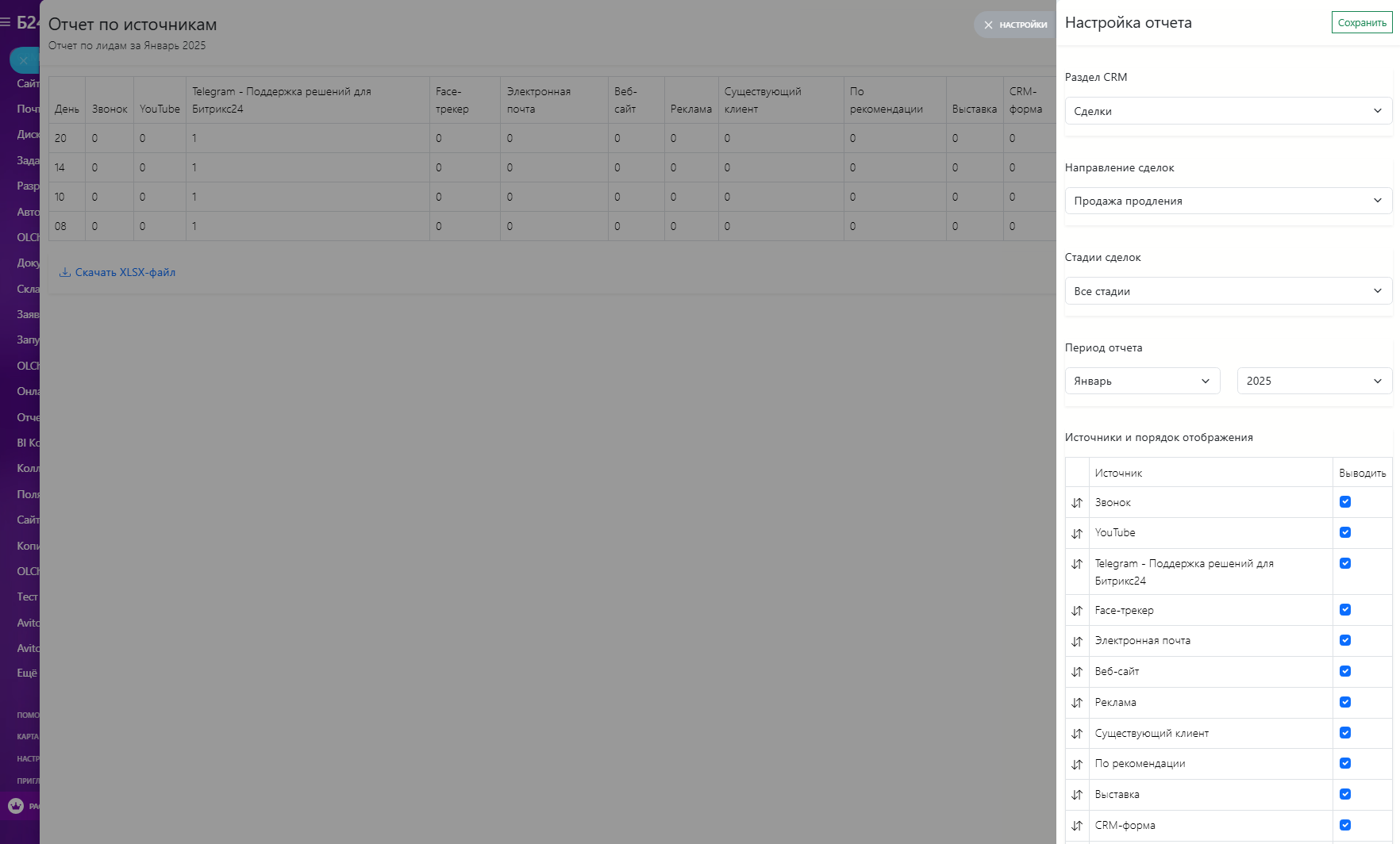
Task: Click the reorder icon beside Реклама
Action: click(1077, 703)
